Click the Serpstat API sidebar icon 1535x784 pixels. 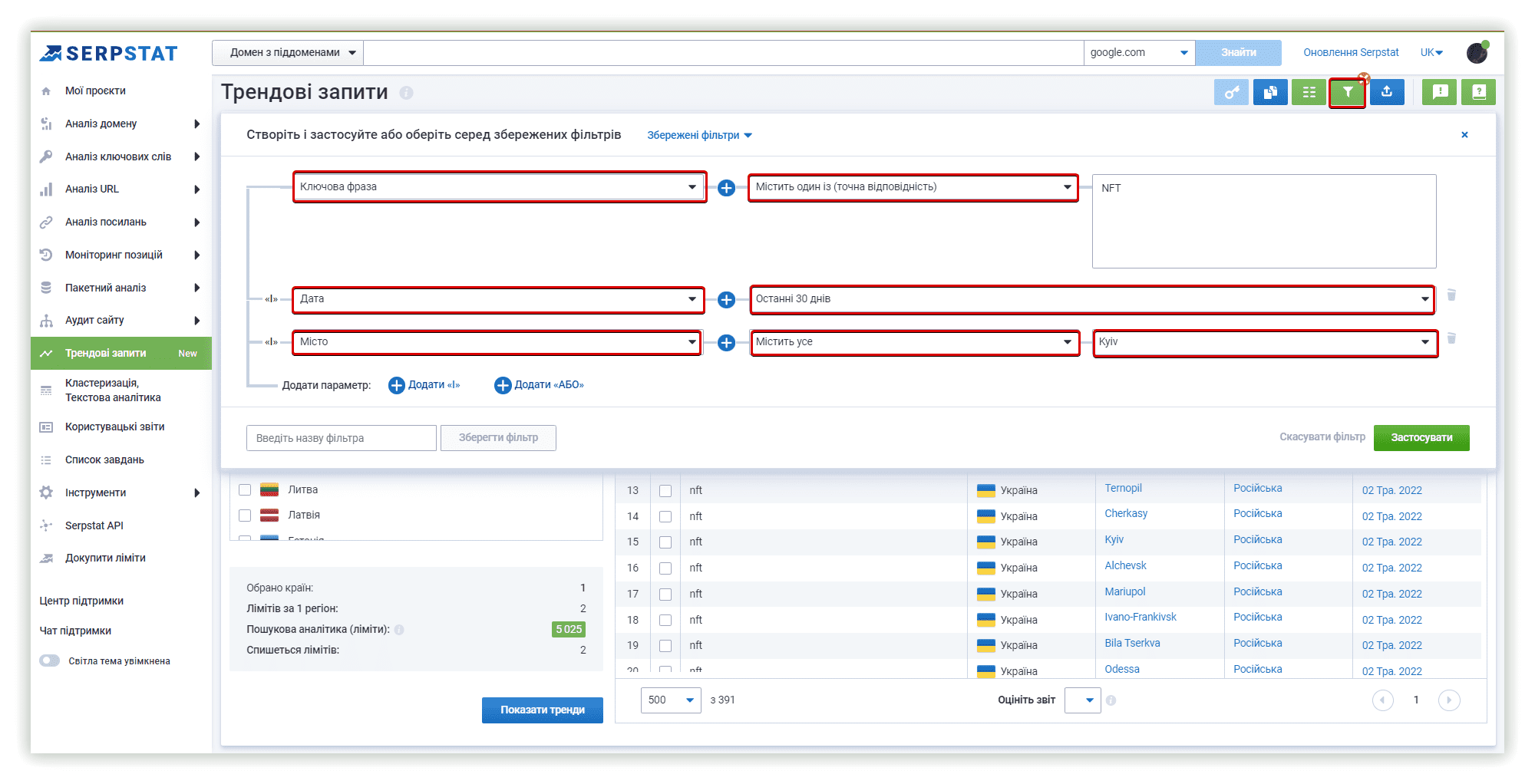tap(46, 525)
